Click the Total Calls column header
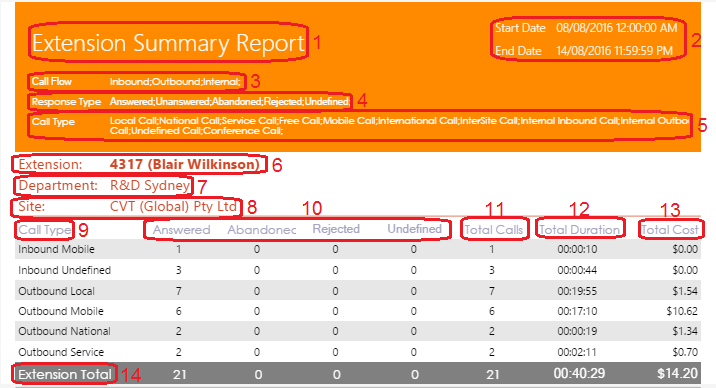The width and height of the screenshot is (716, 388). pyautogui.click(x=494, y=230)
